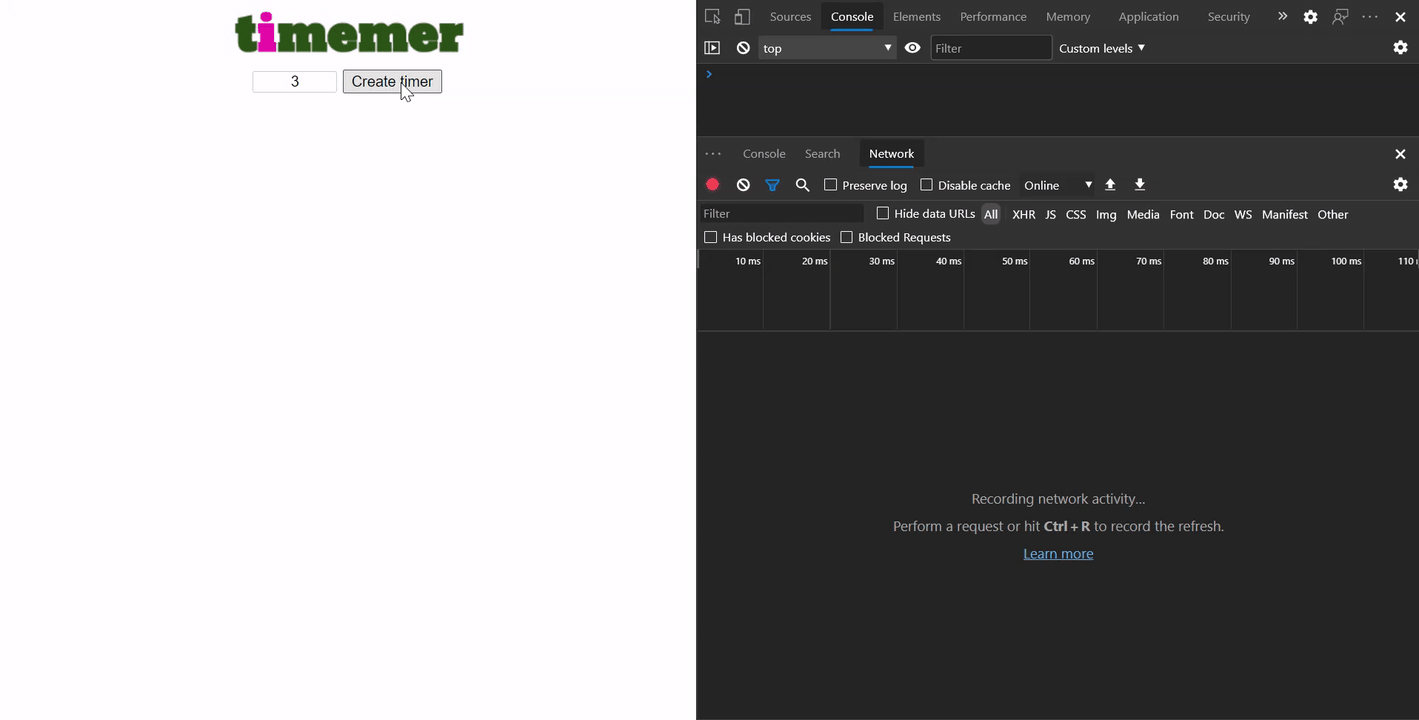This screenshot has width=1419, height=720.
Task: Filter requests by Other
Action: click(x=1332, y=214)
